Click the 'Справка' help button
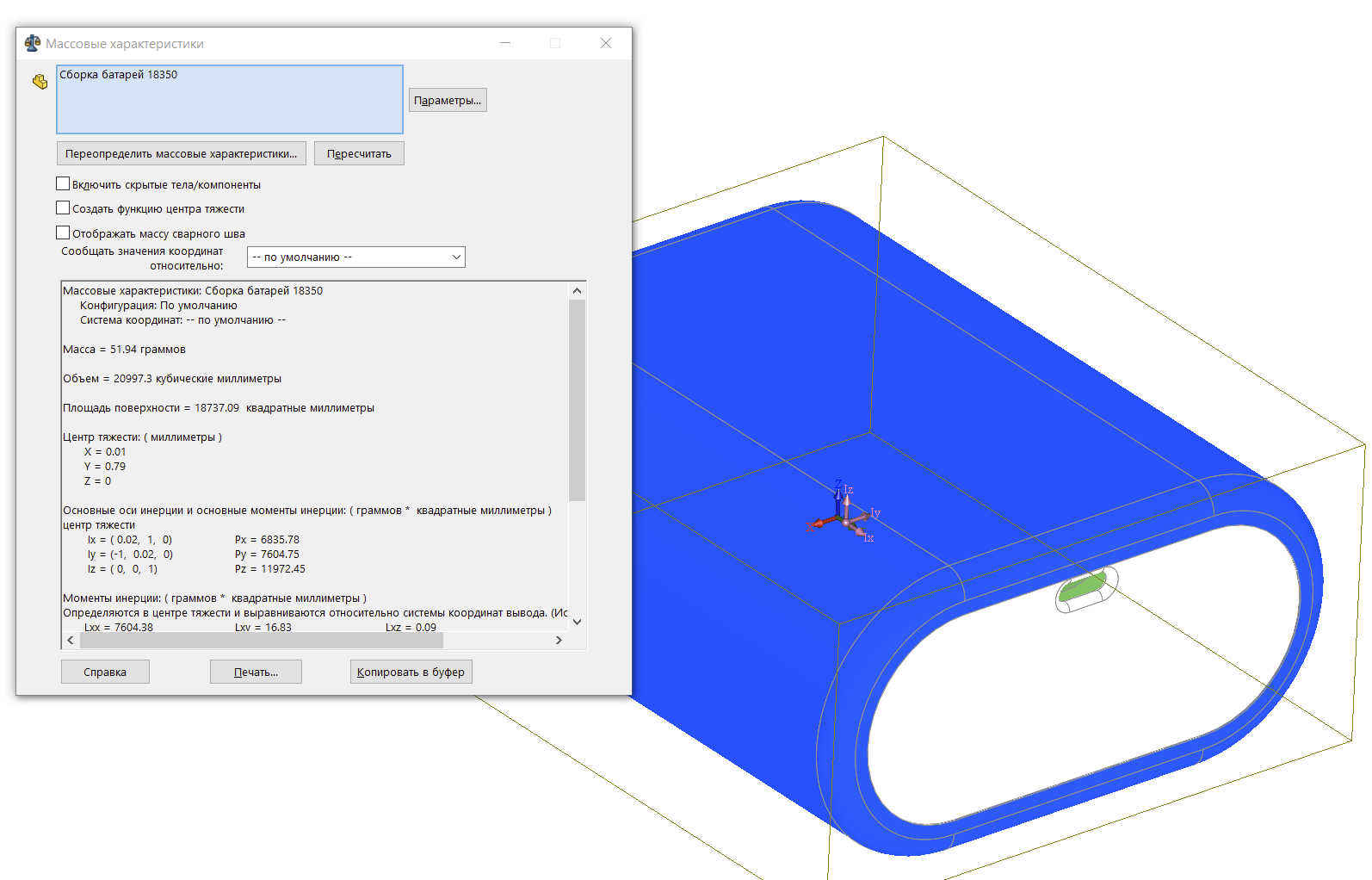 point(105,672)
